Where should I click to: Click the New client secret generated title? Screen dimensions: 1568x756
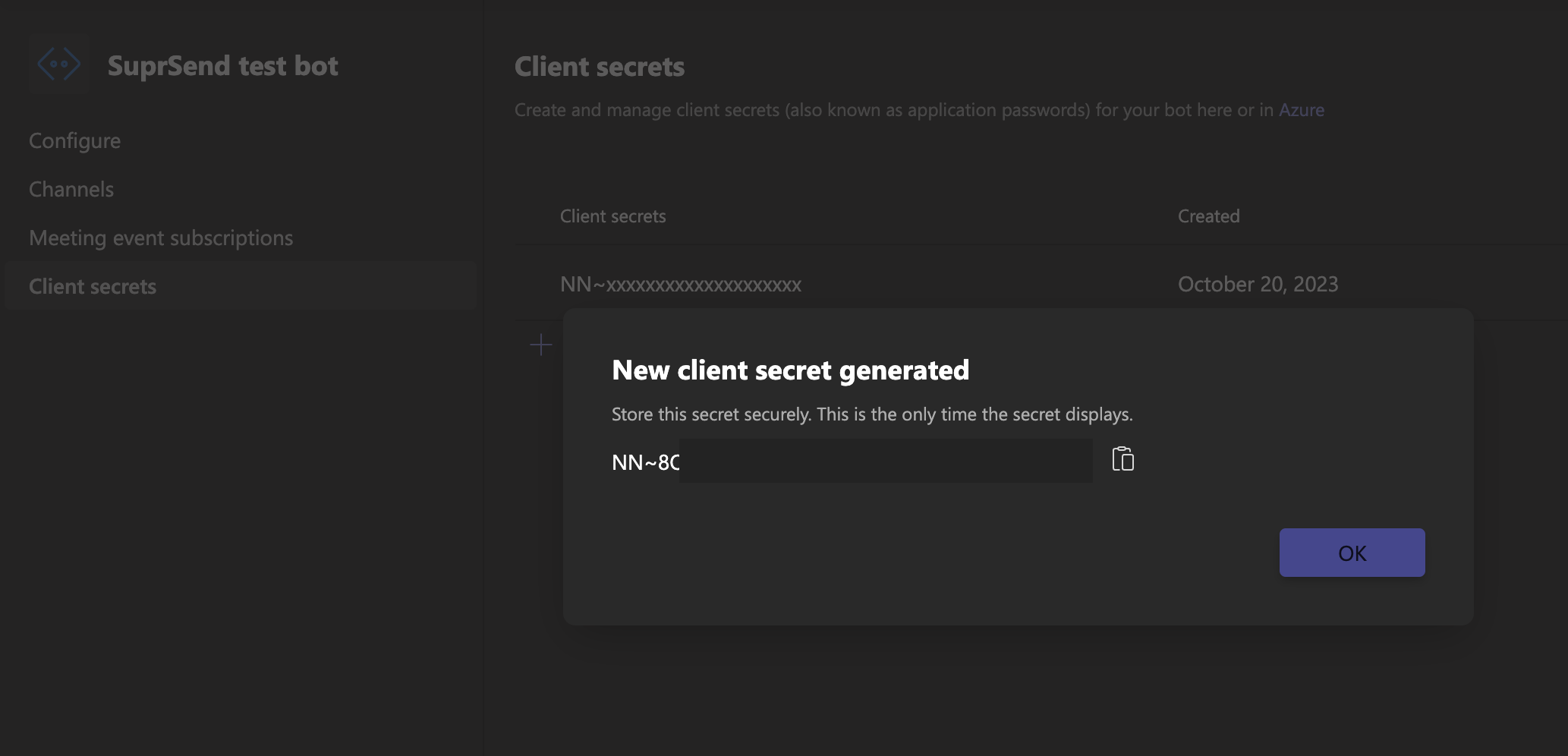pos(790,370)
